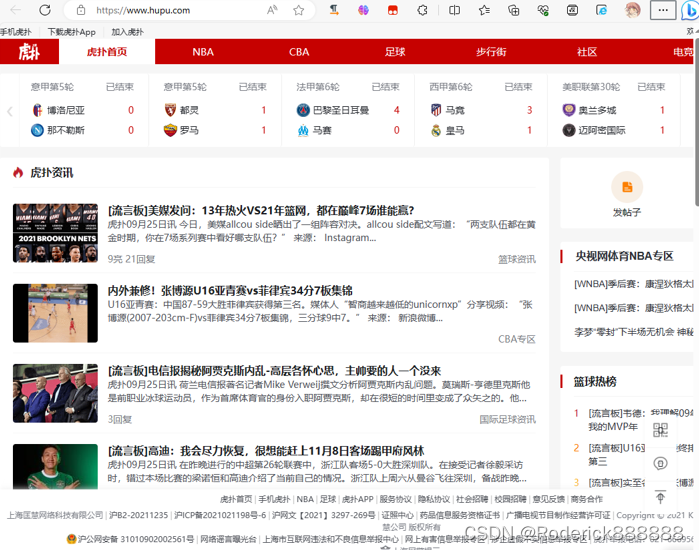This screenshot has height=550, width=699.
Task: Click the 李梦"零封"下半场 sidebar headline
Action: pos(633,332)
